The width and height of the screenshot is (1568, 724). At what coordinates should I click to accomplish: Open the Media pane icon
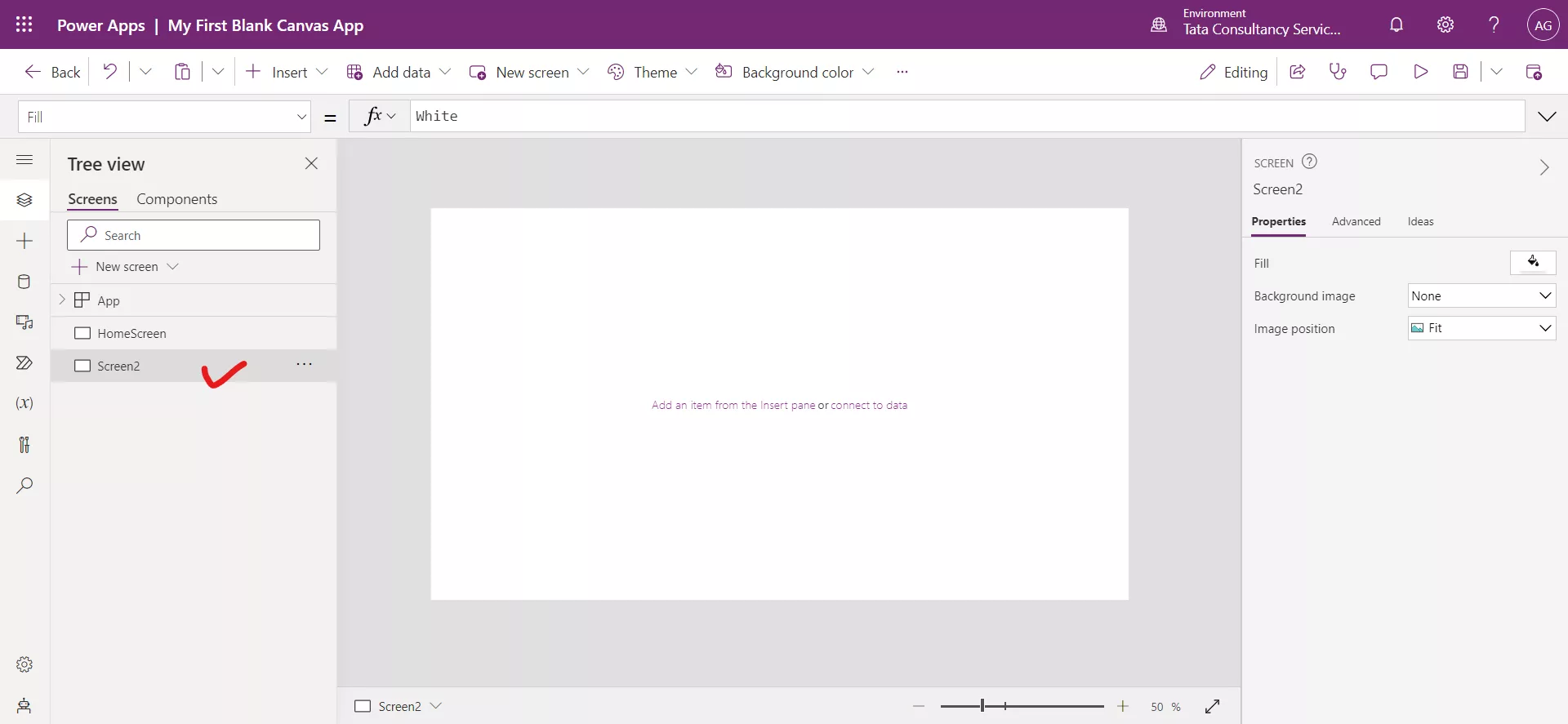[24, 322]
